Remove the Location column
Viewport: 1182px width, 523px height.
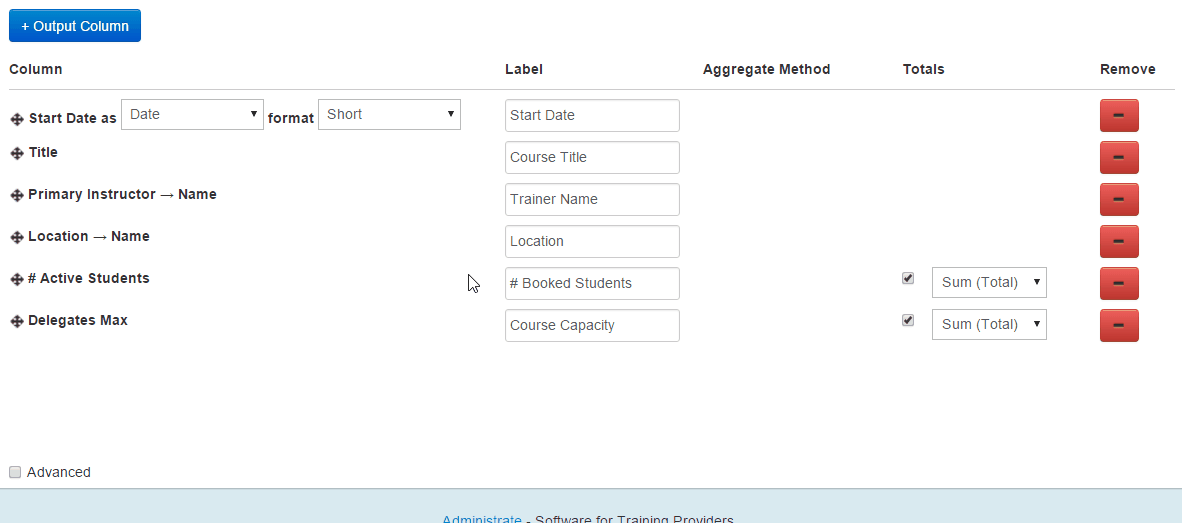tap(1119, 242)
